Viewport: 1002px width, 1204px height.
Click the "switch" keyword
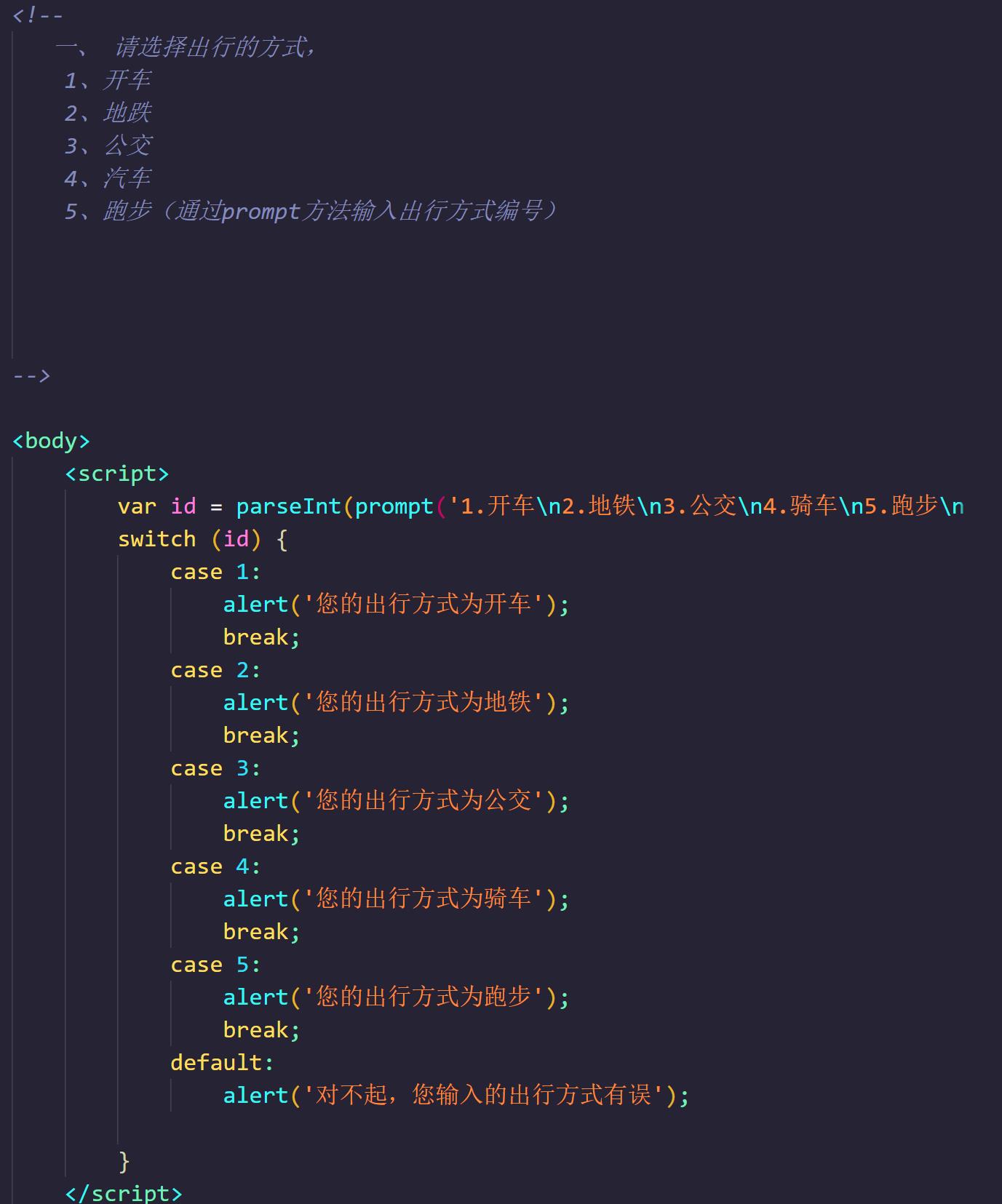coord(157,539)
